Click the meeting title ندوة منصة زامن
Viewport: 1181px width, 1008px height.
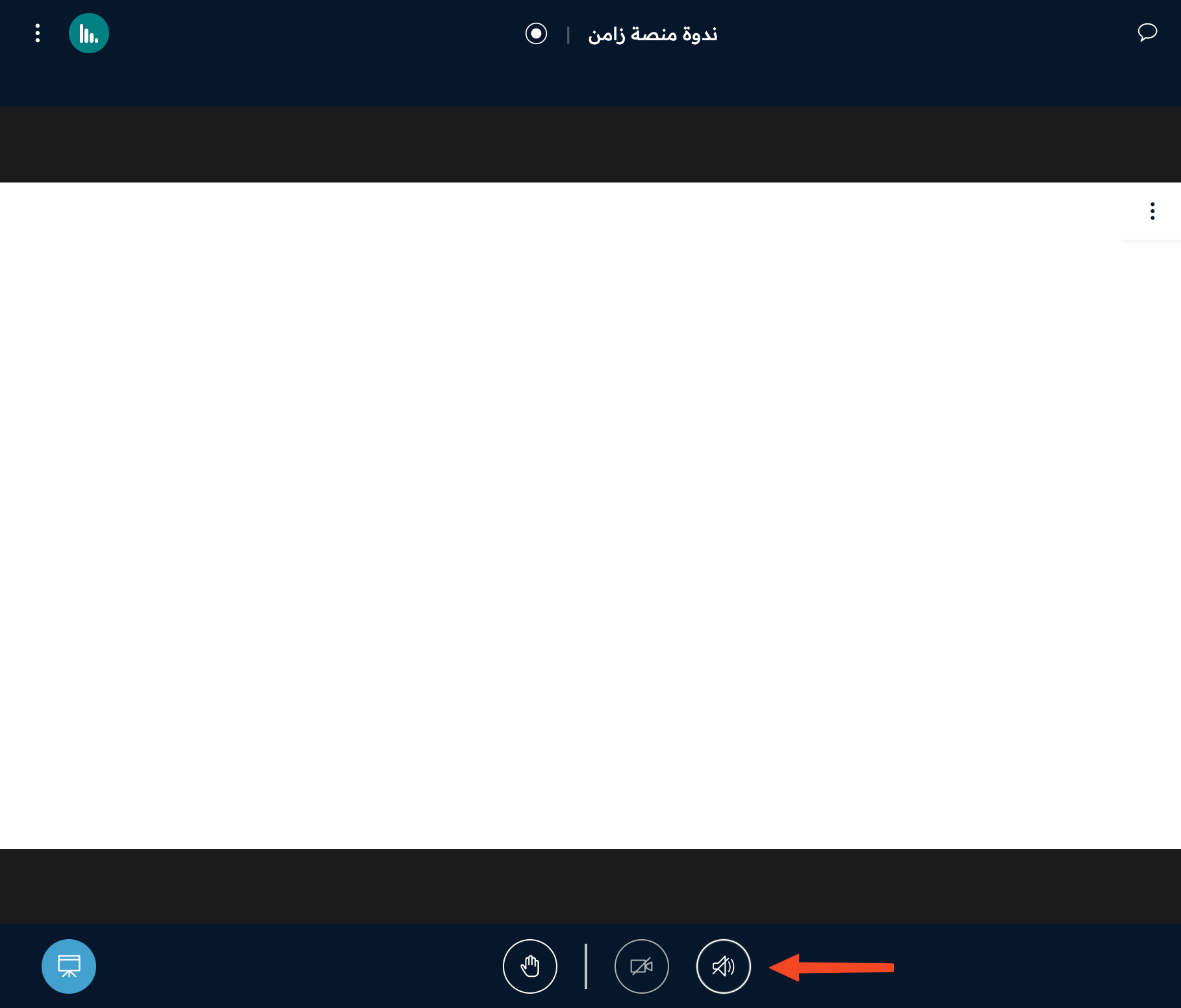pos(653,34)
